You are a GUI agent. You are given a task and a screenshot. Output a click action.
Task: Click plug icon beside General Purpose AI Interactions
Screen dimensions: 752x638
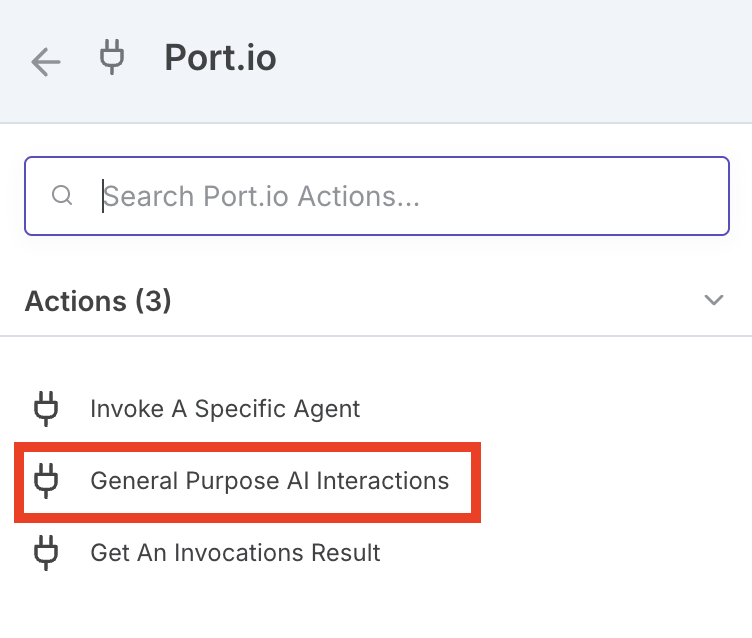tap(46, 480)
